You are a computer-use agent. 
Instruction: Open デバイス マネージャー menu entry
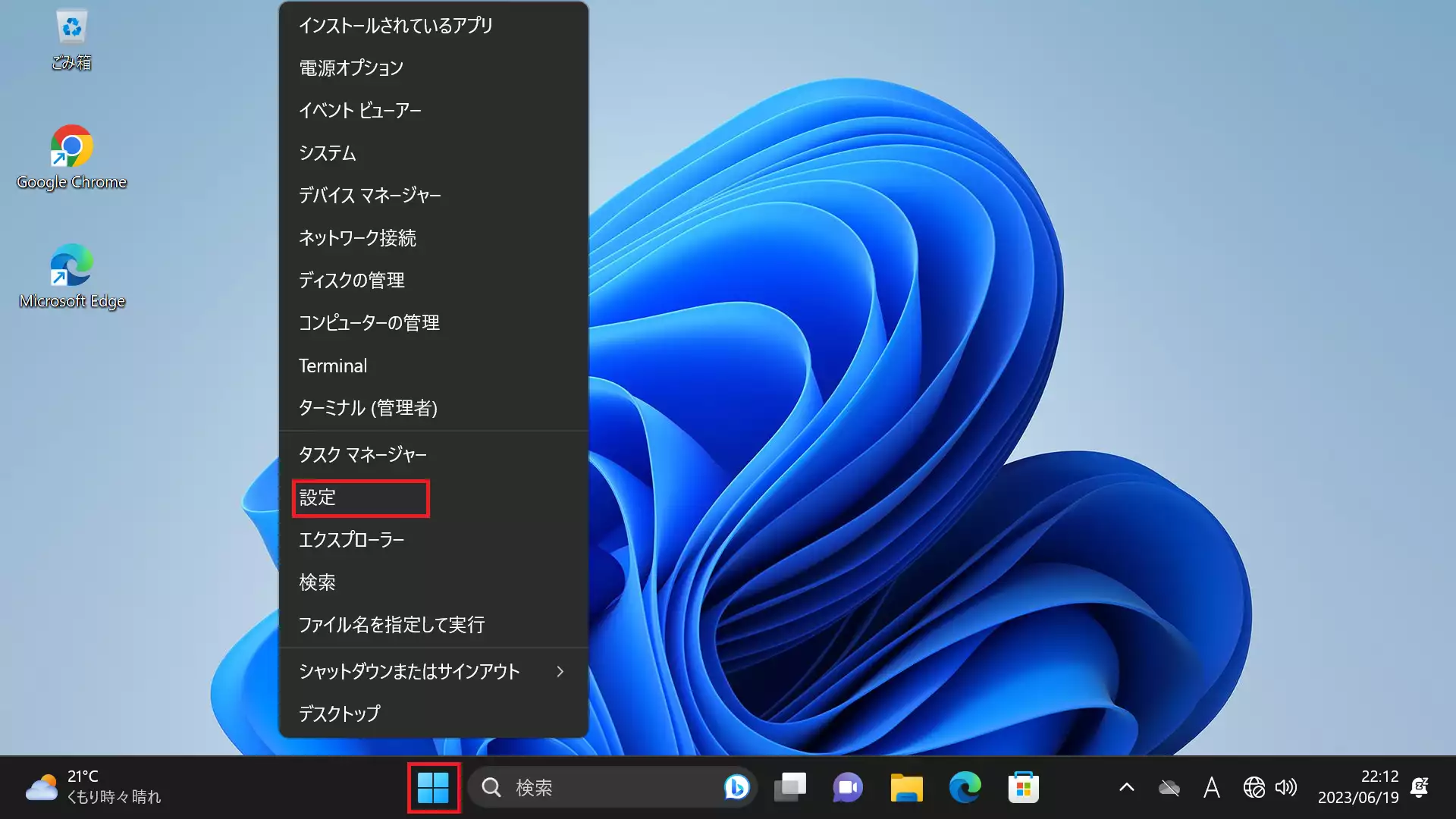[x=434, y=196]
